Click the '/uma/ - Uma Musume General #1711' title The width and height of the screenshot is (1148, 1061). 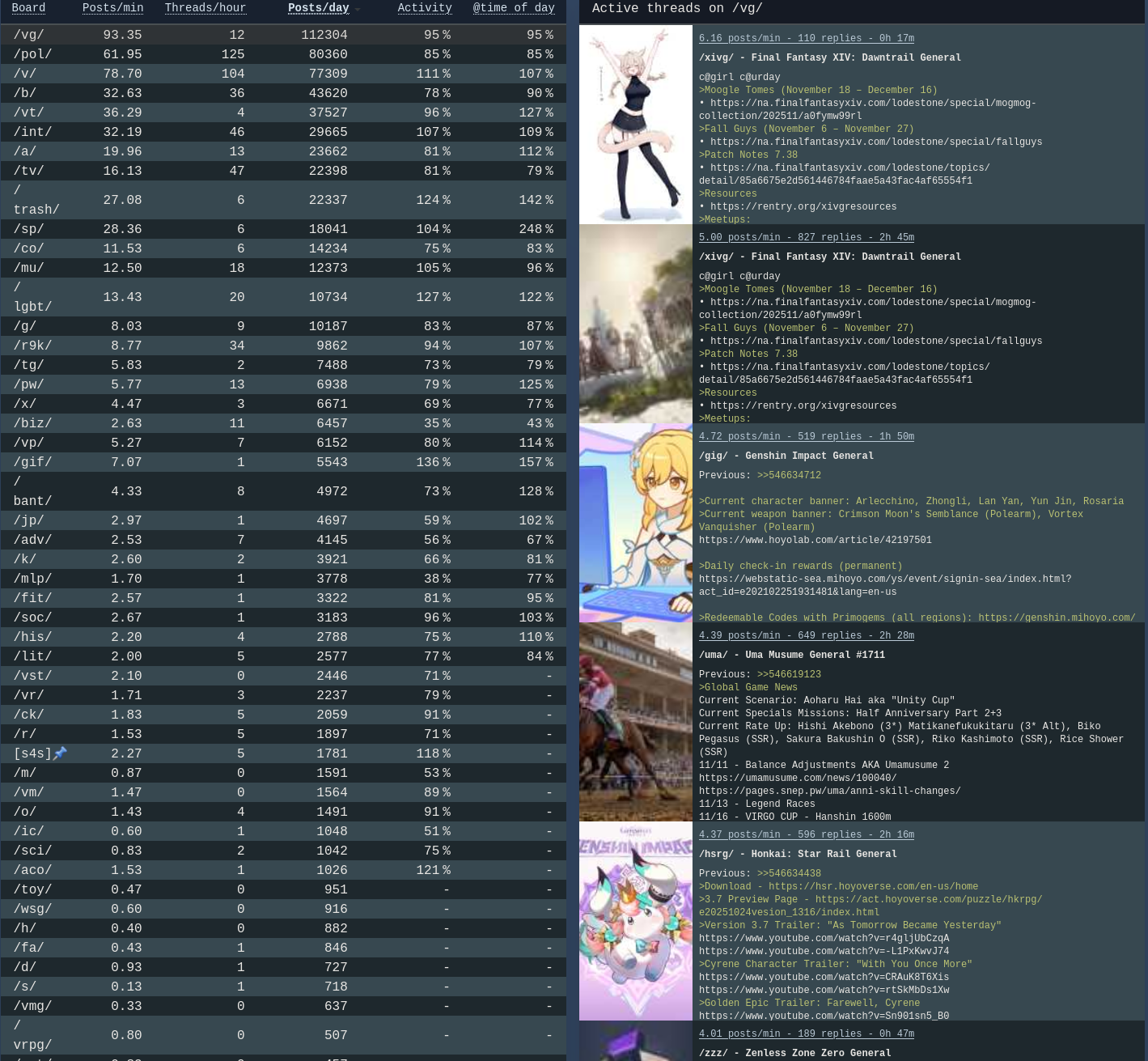(x=792, y=655)
